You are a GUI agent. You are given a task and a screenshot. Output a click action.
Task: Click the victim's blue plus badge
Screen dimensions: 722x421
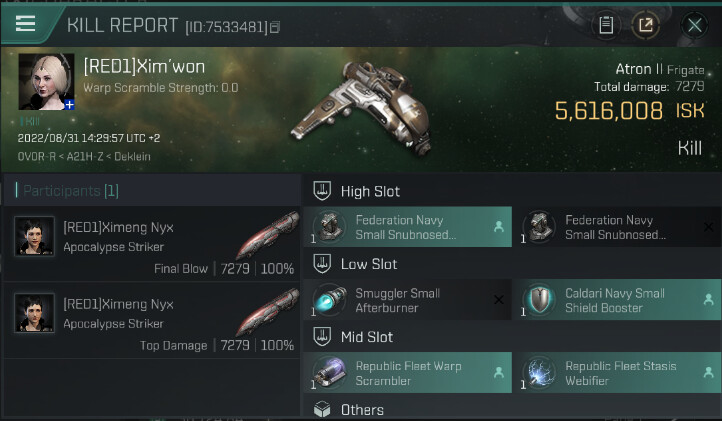(70, 104)
